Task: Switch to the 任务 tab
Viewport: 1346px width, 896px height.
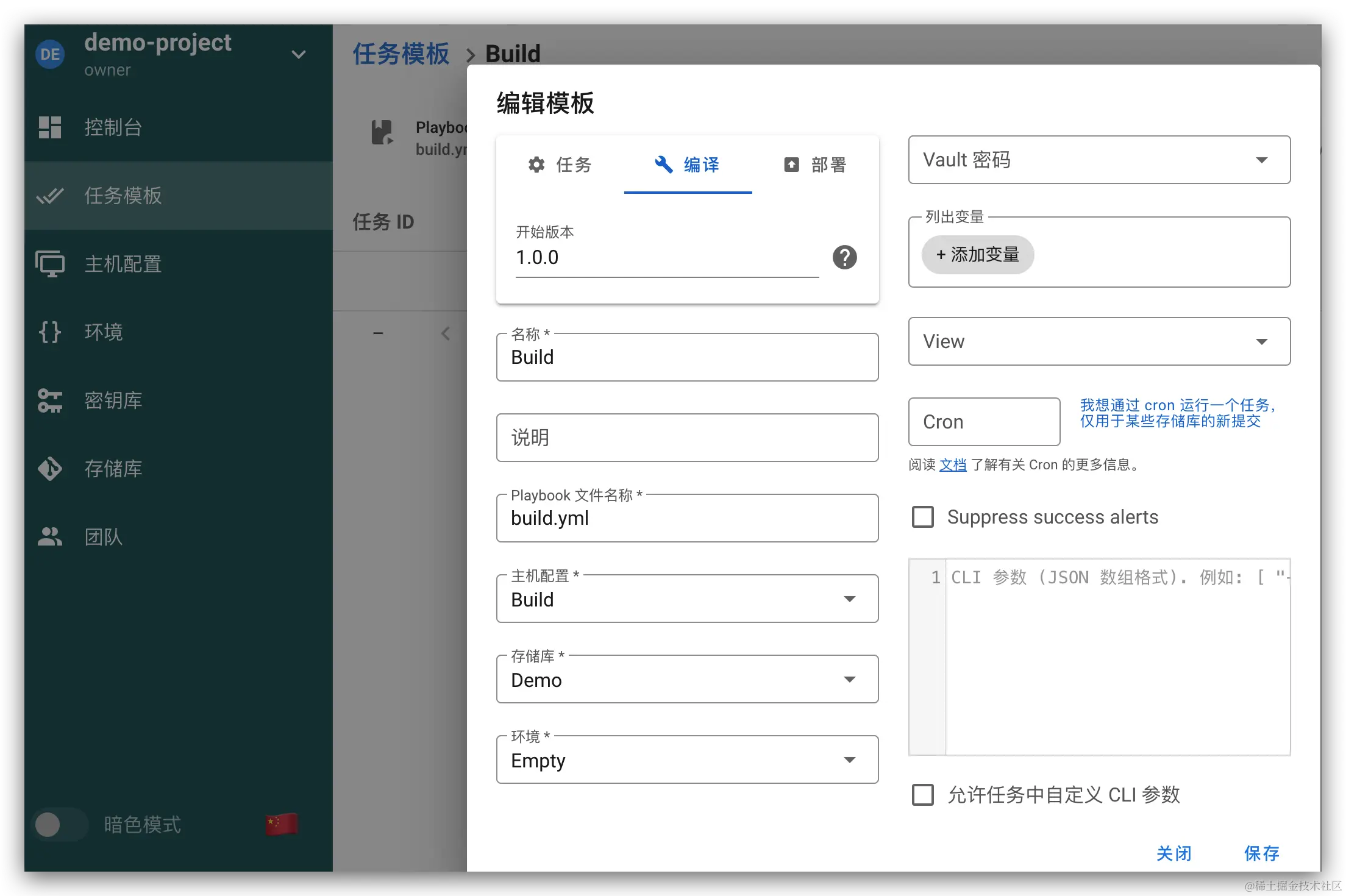Action: 560,165
